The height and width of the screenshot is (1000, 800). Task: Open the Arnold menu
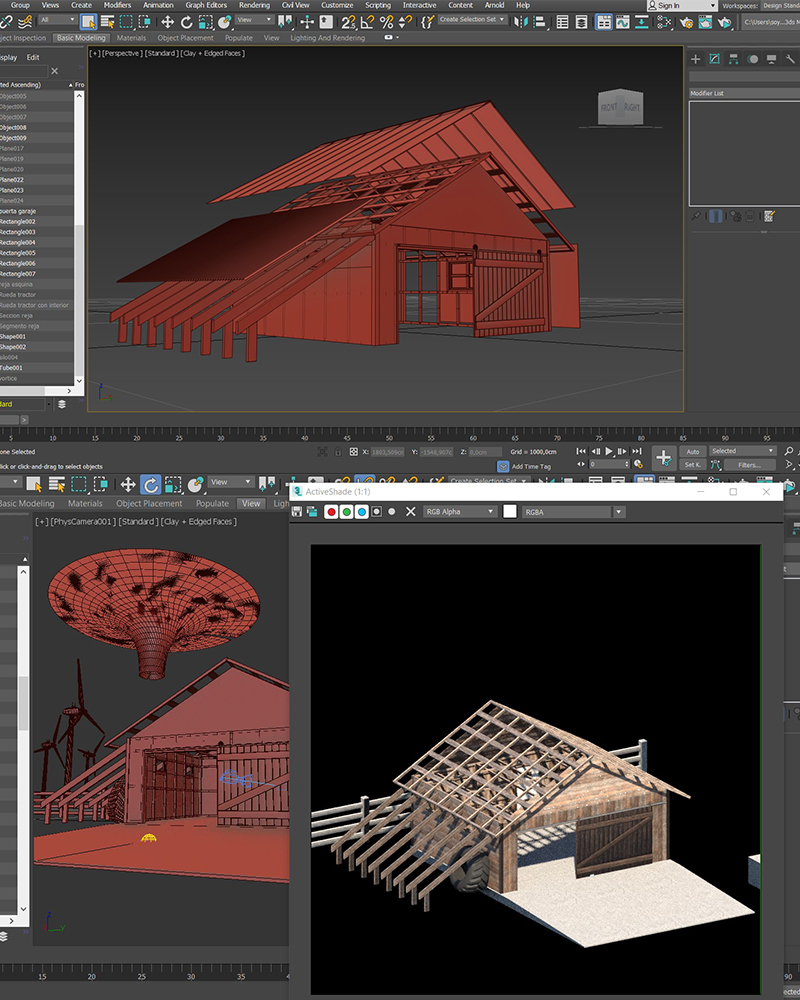click(x=494, y=5)
